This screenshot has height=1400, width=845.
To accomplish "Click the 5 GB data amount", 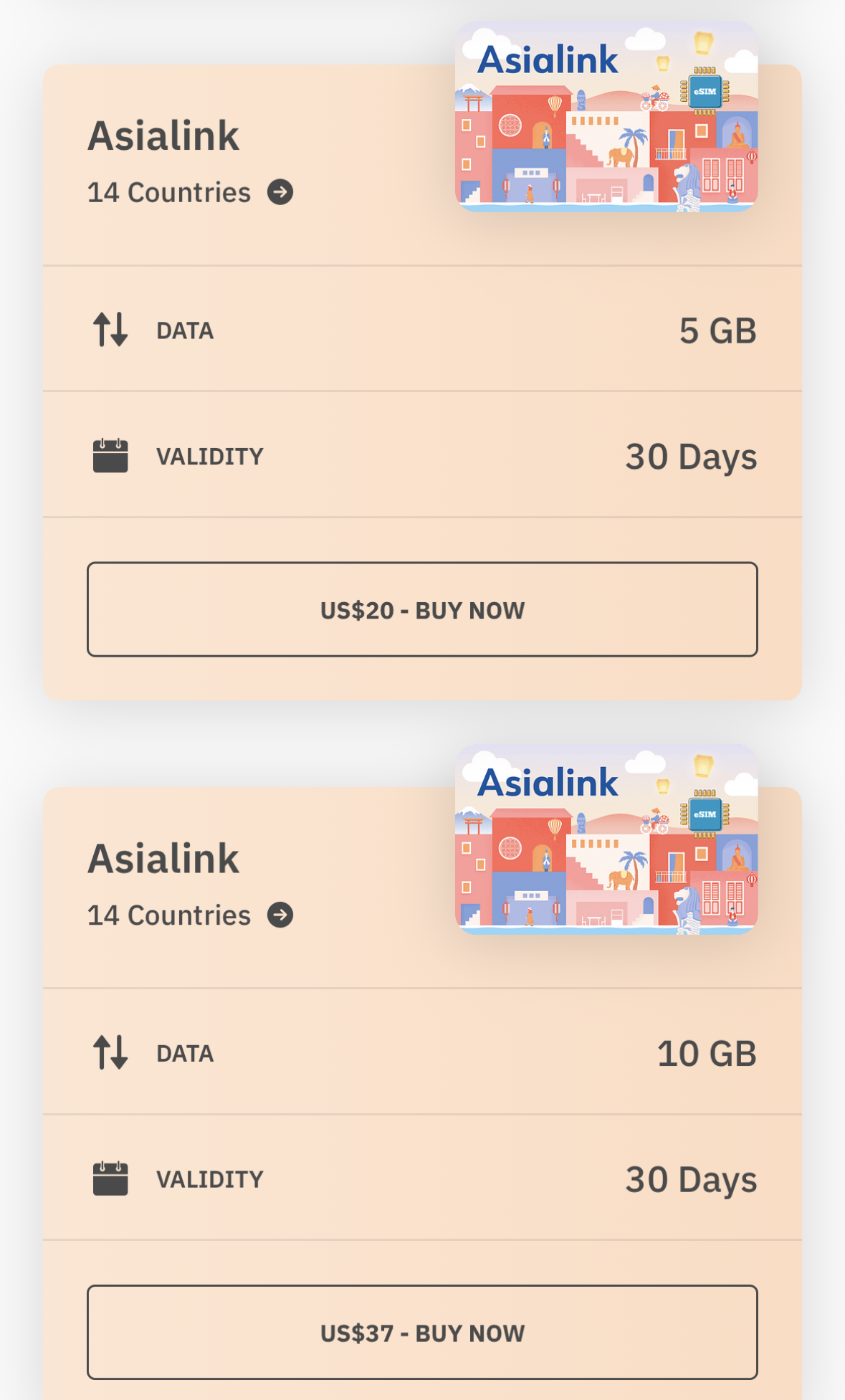I will click(717, 330).
